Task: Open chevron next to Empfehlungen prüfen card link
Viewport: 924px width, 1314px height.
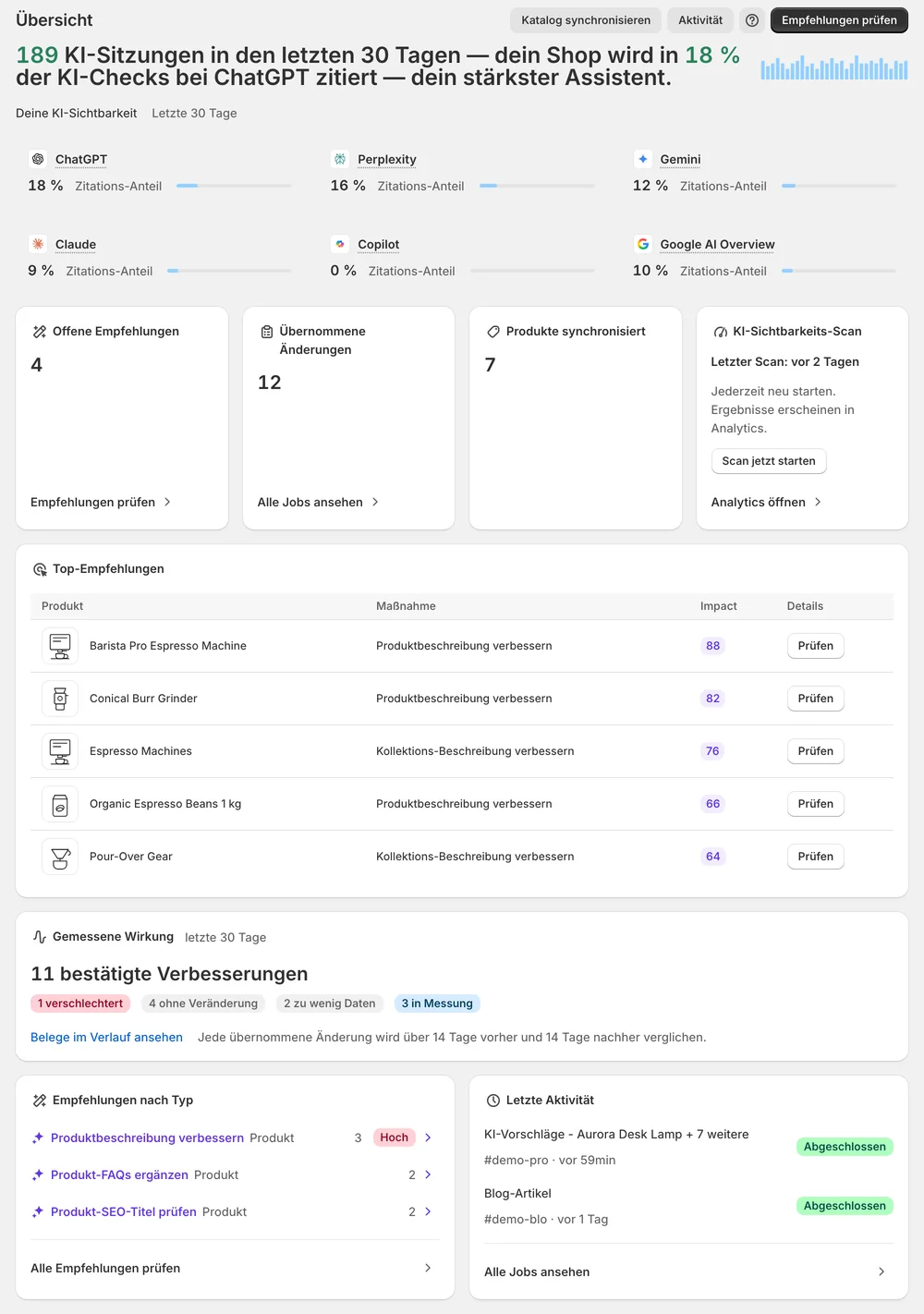Action: coord(167,502)
